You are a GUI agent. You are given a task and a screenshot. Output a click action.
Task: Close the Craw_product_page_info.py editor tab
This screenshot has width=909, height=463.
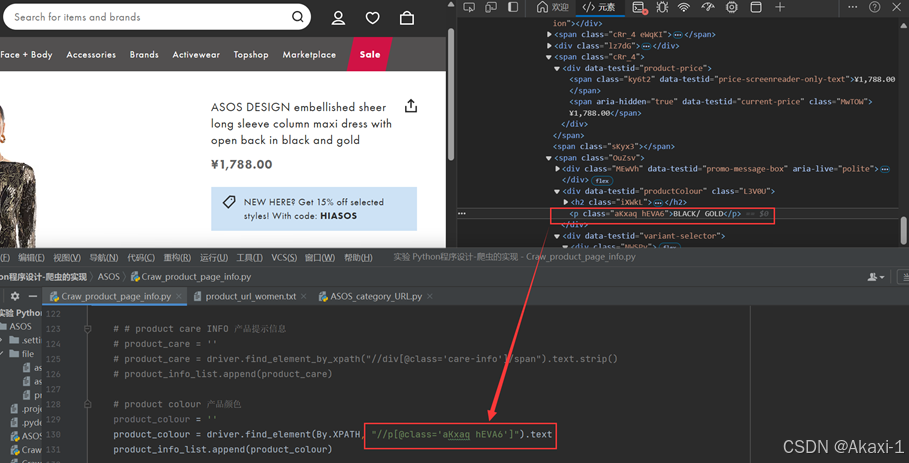(179, 296)
